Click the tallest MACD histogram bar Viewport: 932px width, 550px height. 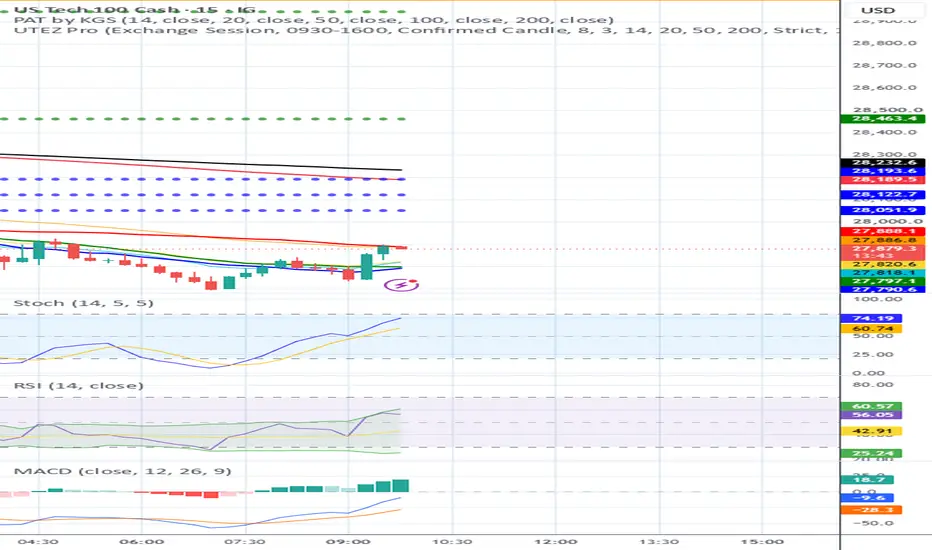click(401, 486)
